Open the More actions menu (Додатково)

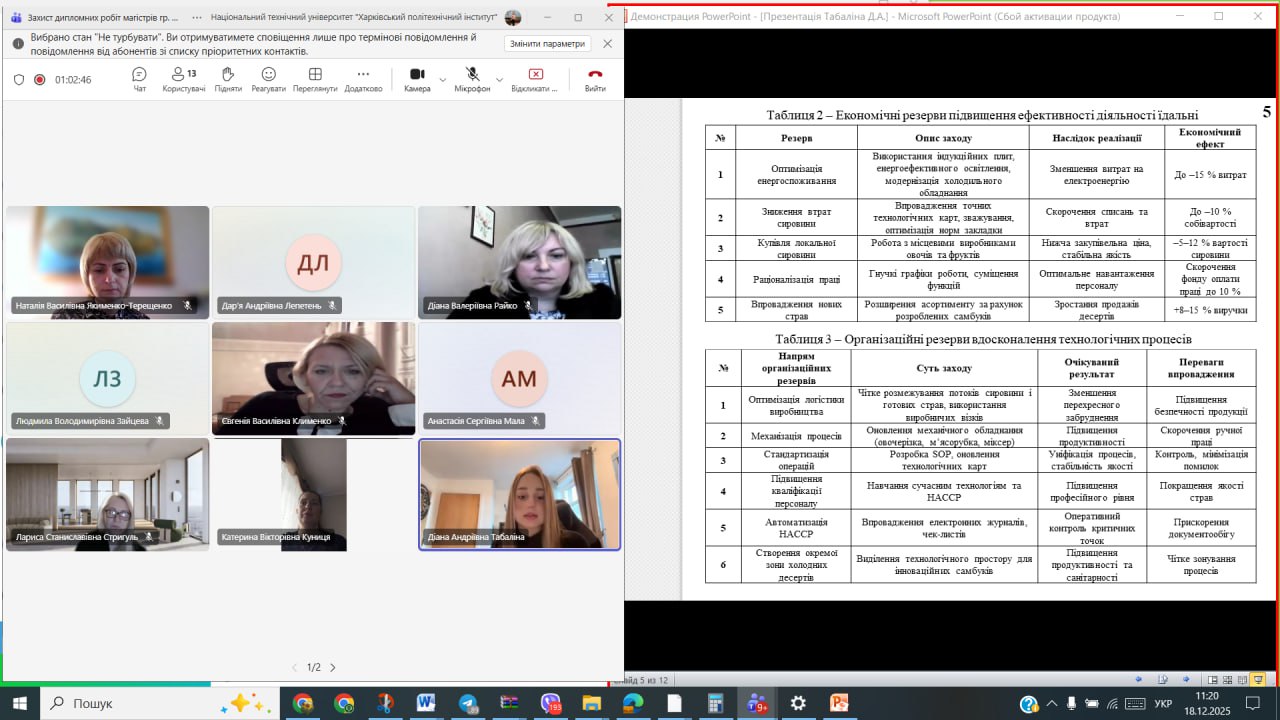coord(363,79)
